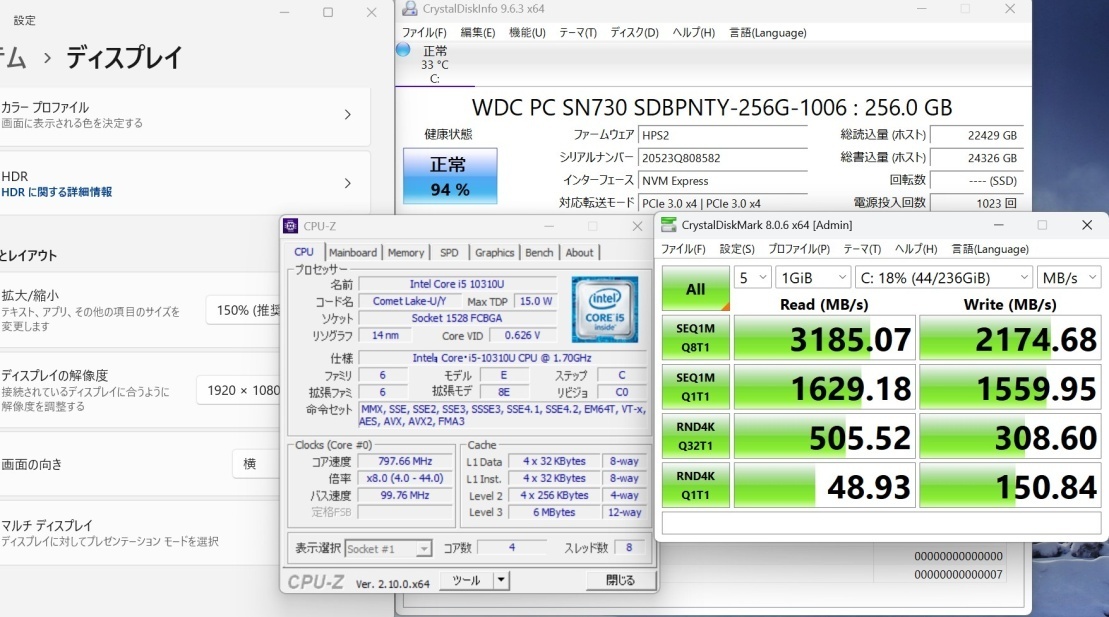This screenshot has height=617, width=1109.
Task: Click the CrystalDiskMark app icon in title bar
Action: click(x=668, y=224)
